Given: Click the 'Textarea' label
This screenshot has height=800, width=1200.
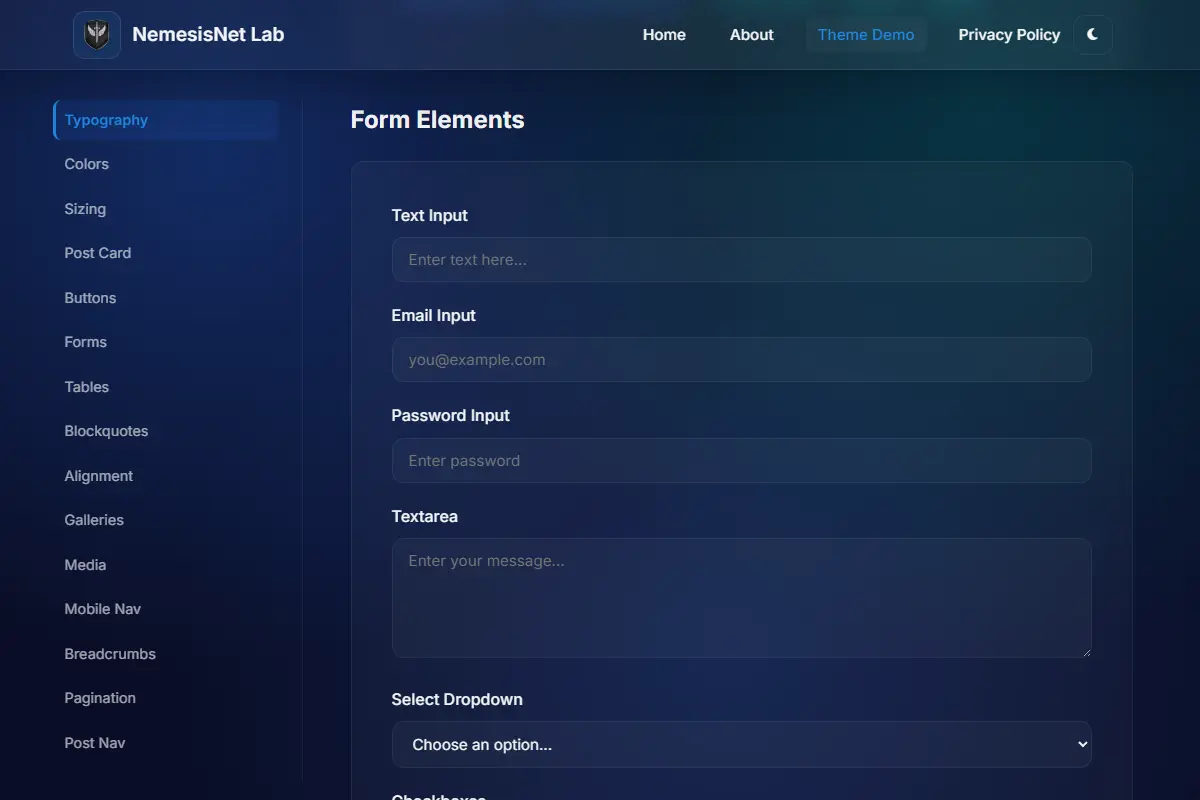Looking at the screenshot, I should pyautogui.click(x=424, y=517).
